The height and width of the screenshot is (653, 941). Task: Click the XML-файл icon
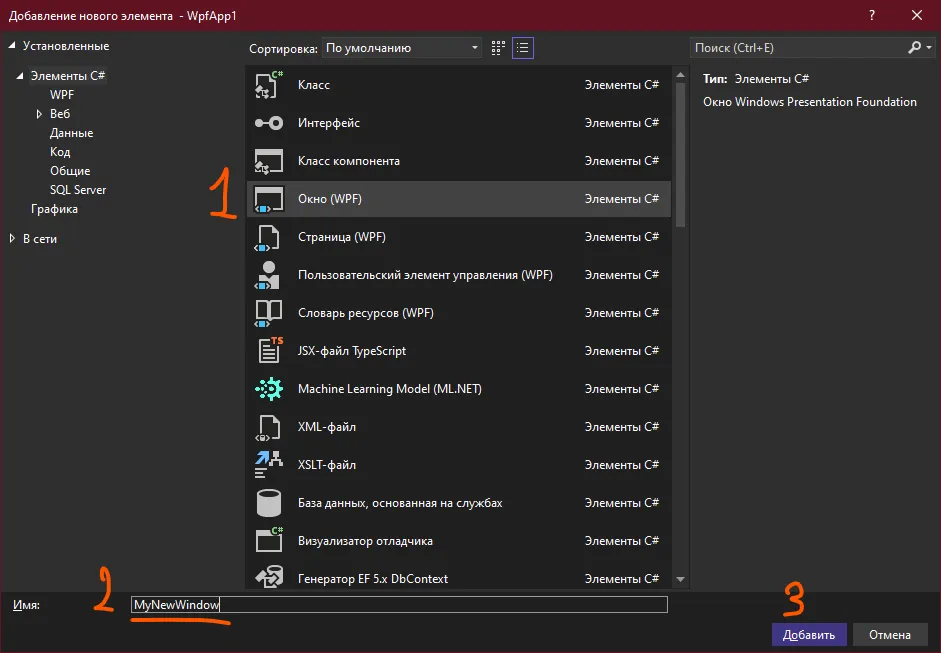point(268,427)
